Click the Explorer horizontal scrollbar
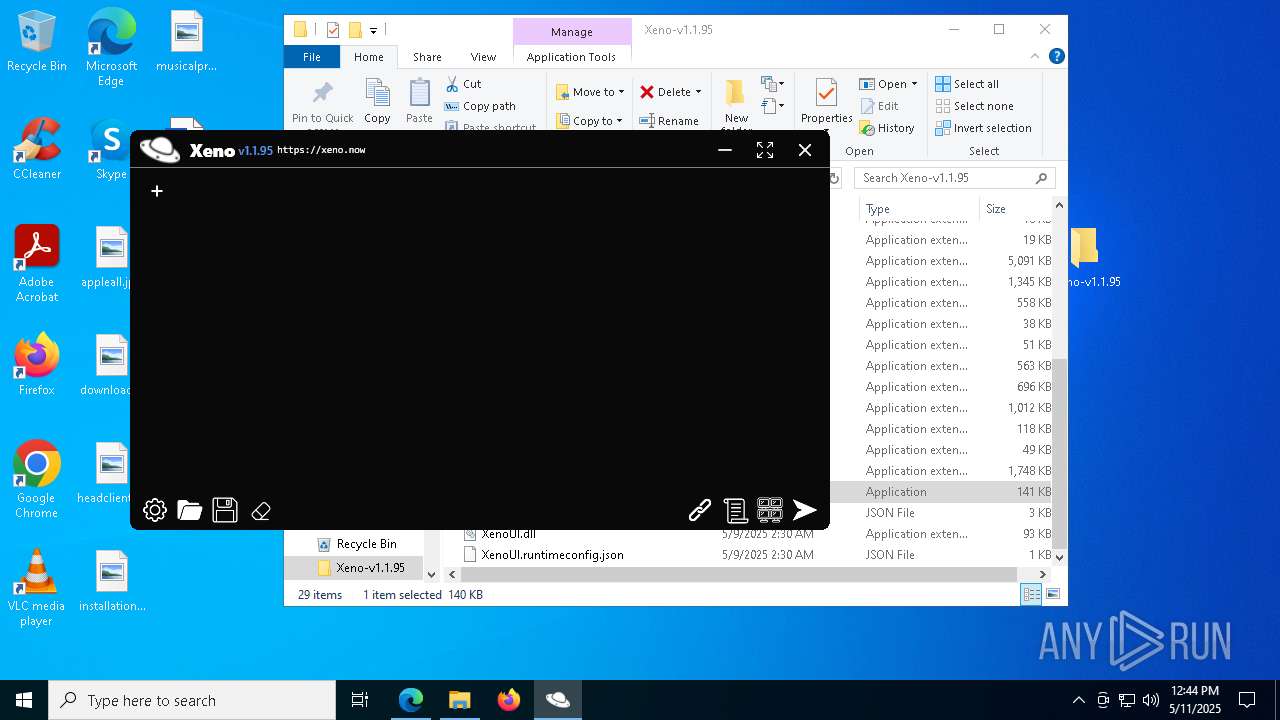This screenshot has height=720, width=1280. 738,574
